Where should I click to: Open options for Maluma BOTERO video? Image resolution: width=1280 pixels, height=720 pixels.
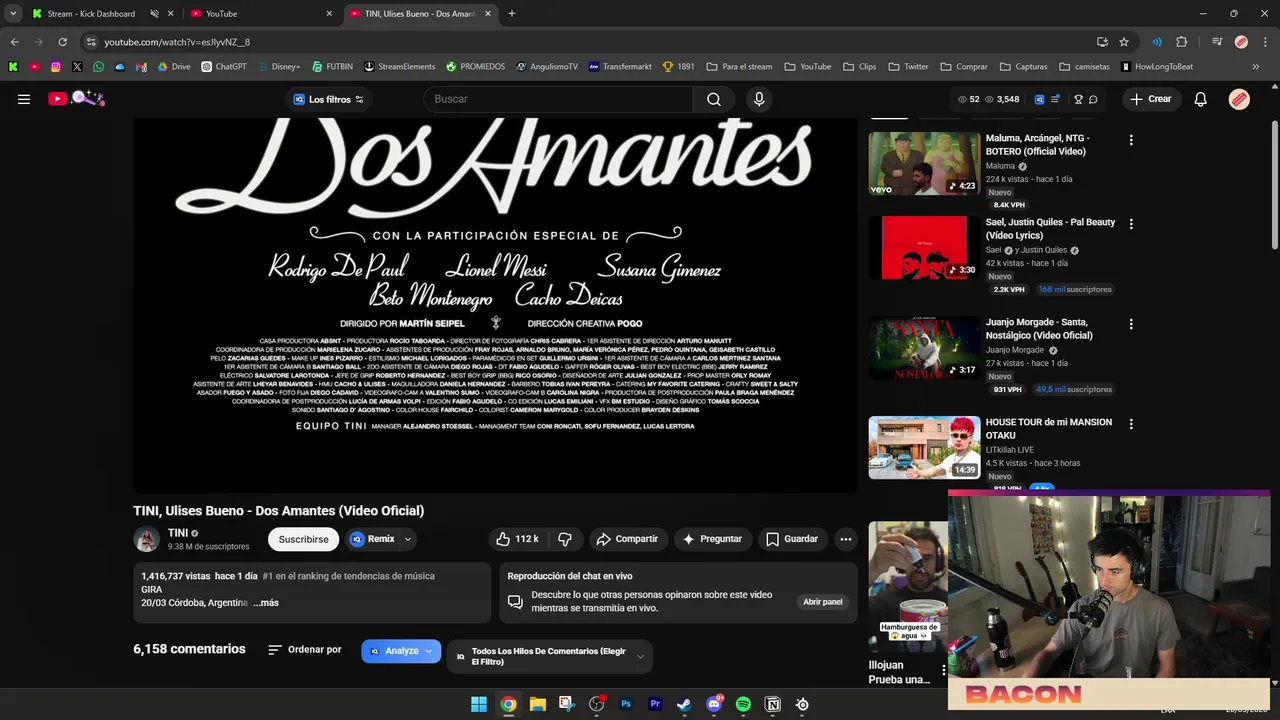point(1131,140)
